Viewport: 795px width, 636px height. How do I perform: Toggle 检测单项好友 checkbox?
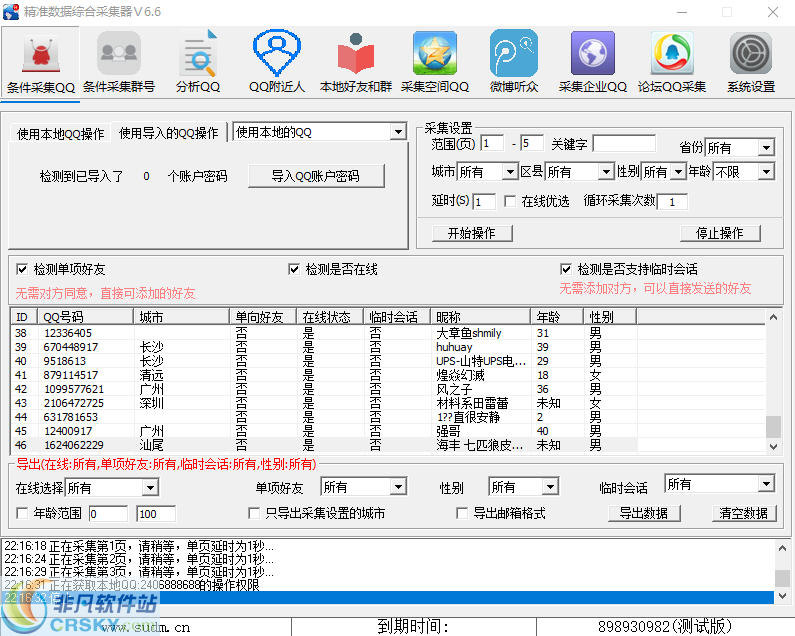click(22, 269)
